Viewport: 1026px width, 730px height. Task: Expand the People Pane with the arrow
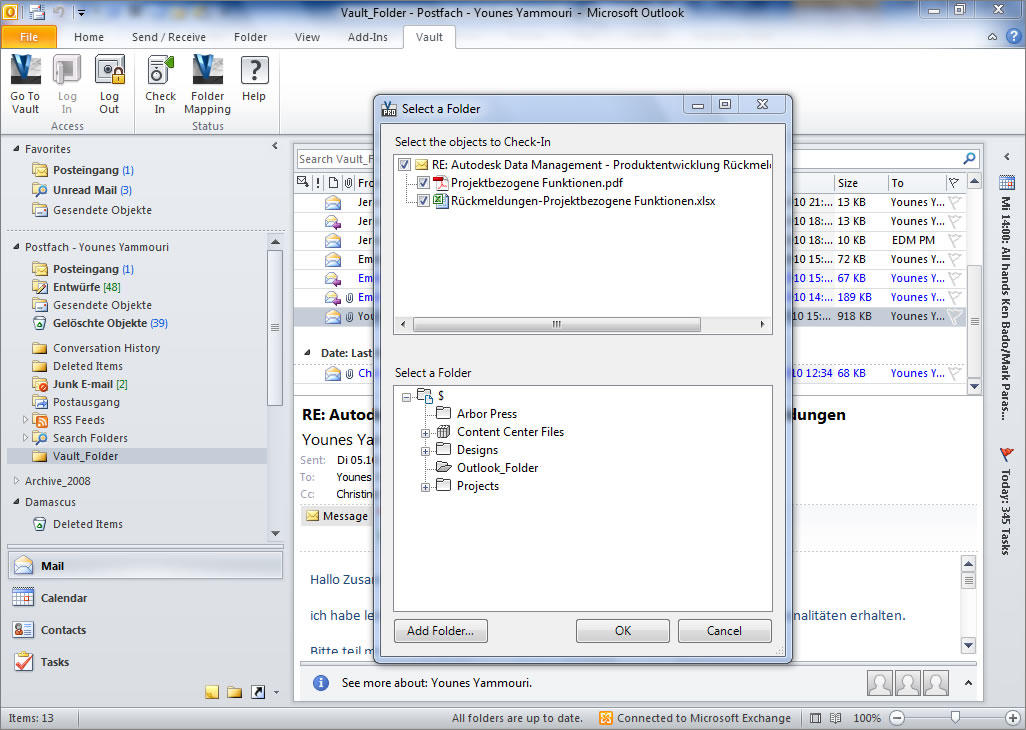click(968, 683)
